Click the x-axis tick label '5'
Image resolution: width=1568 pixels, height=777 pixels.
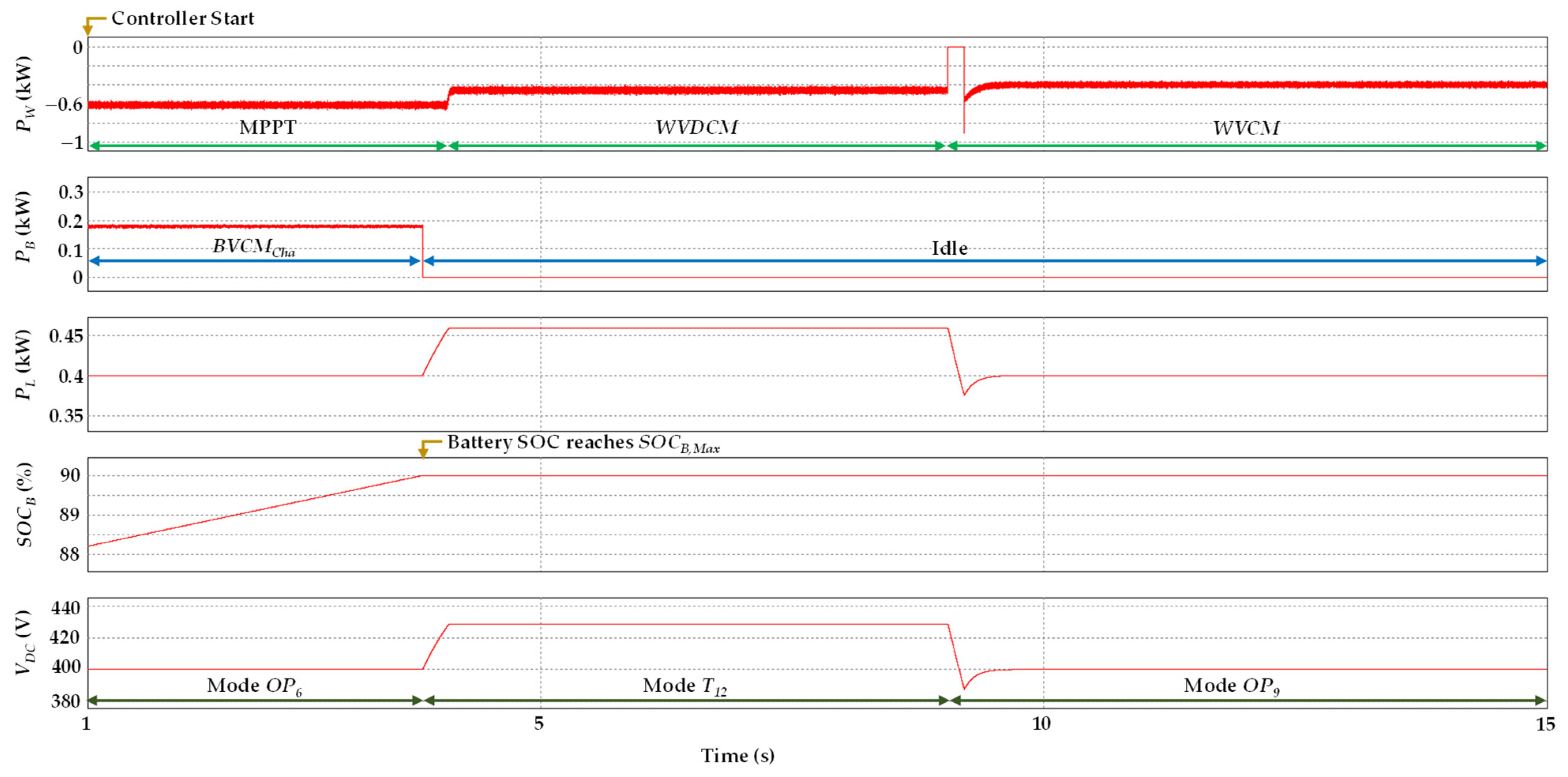539,723
